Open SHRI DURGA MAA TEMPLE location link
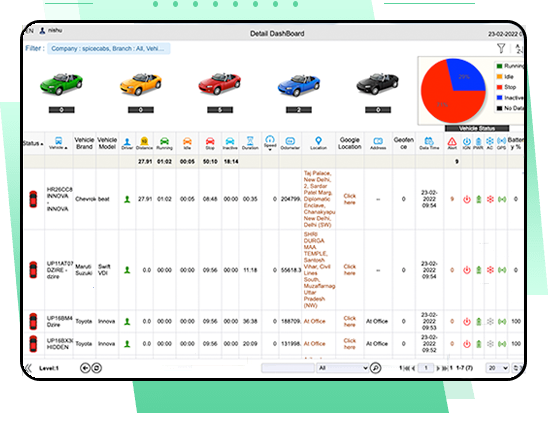 pyautogui.click(x=319, y=269)
